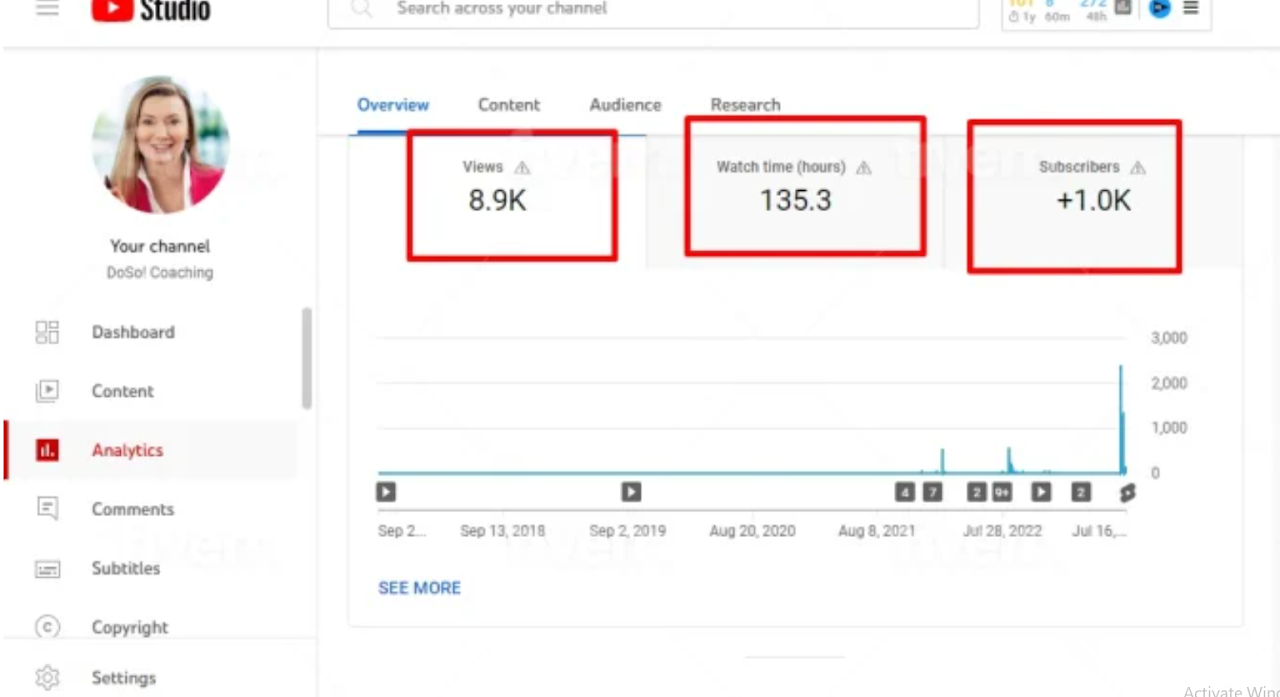Image resolution: width=1280 pixels, height=697 pixels.
Task: Click the 'Search across your channel' field
Action: 652,10
